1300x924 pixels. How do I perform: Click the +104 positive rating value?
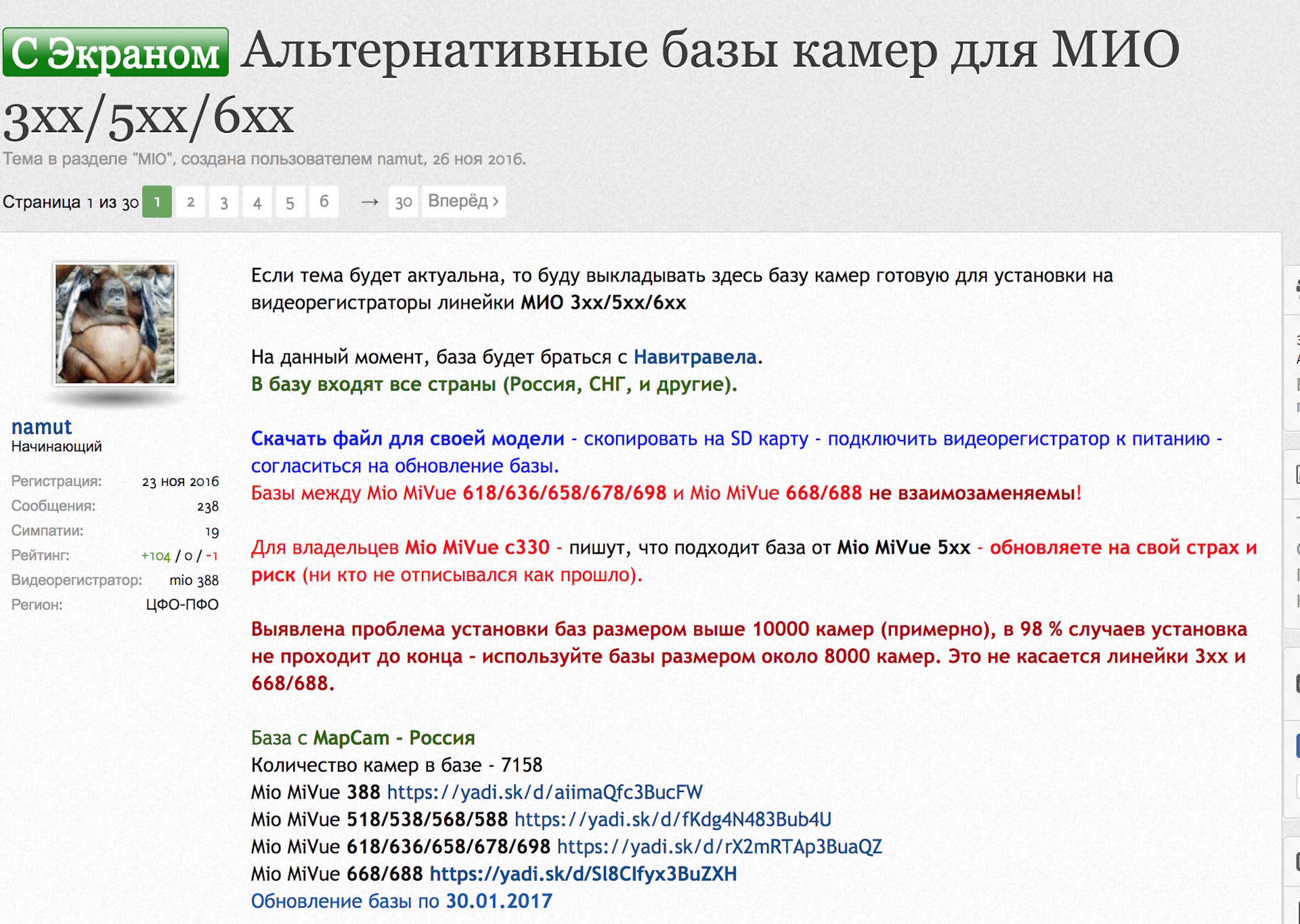156,556
